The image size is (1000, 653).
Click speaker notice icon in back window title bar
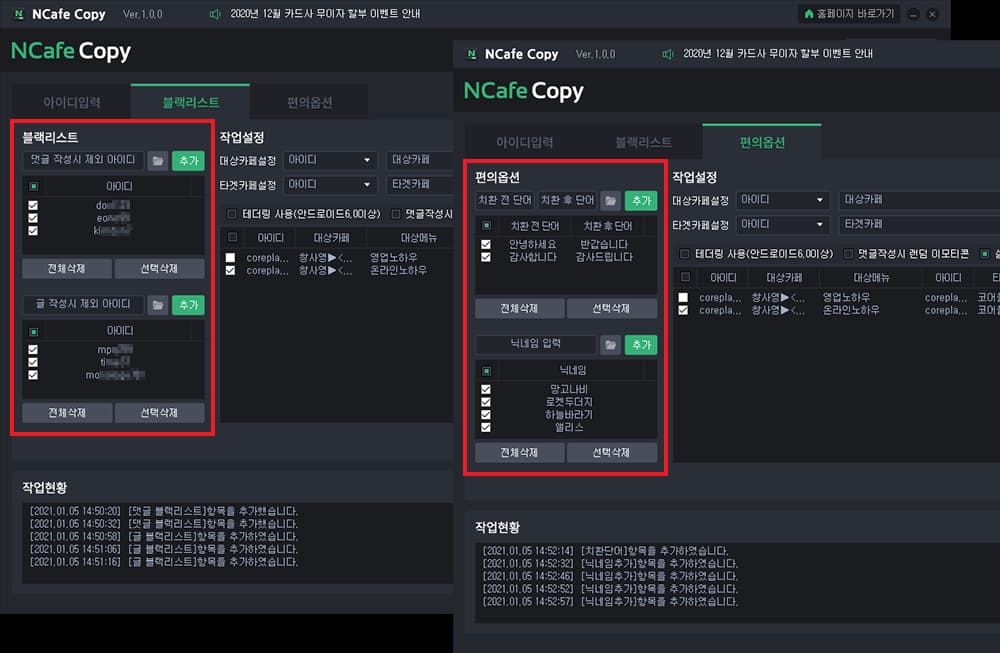215,14
